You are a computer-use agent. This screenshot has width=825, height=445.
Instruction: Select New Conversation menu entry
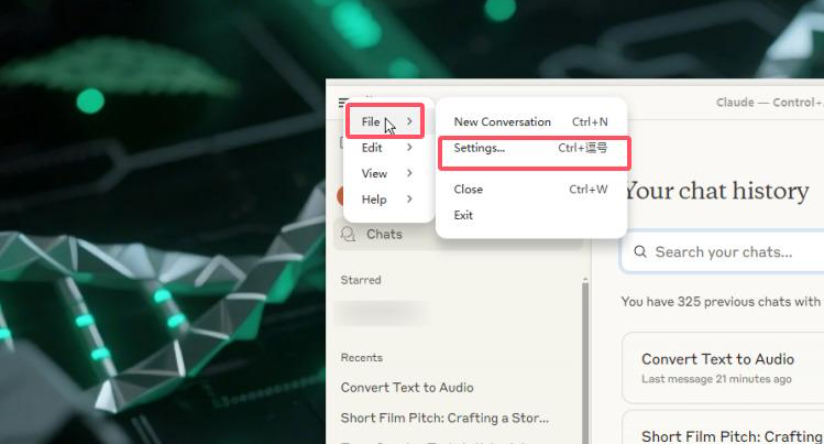tap(531, 122)
